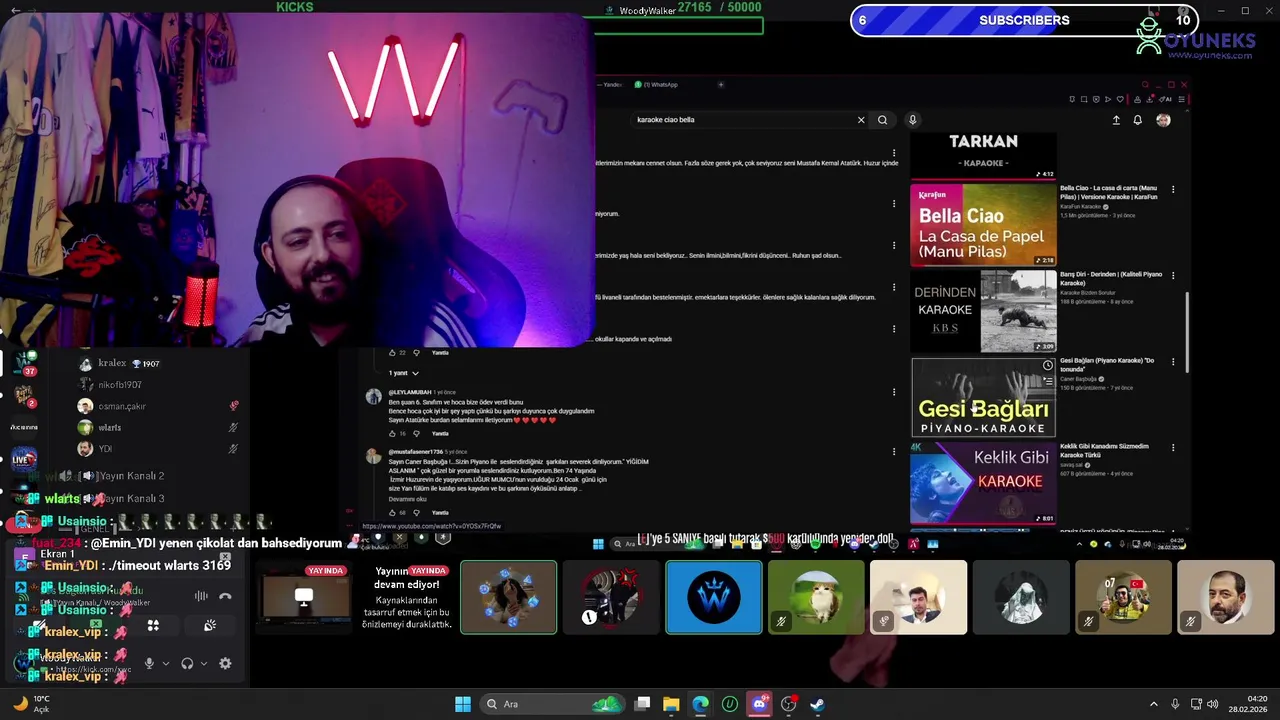Open the browser hamburger menu
Viewport: 1280px width, 720px height.
tap(1182, 99)
